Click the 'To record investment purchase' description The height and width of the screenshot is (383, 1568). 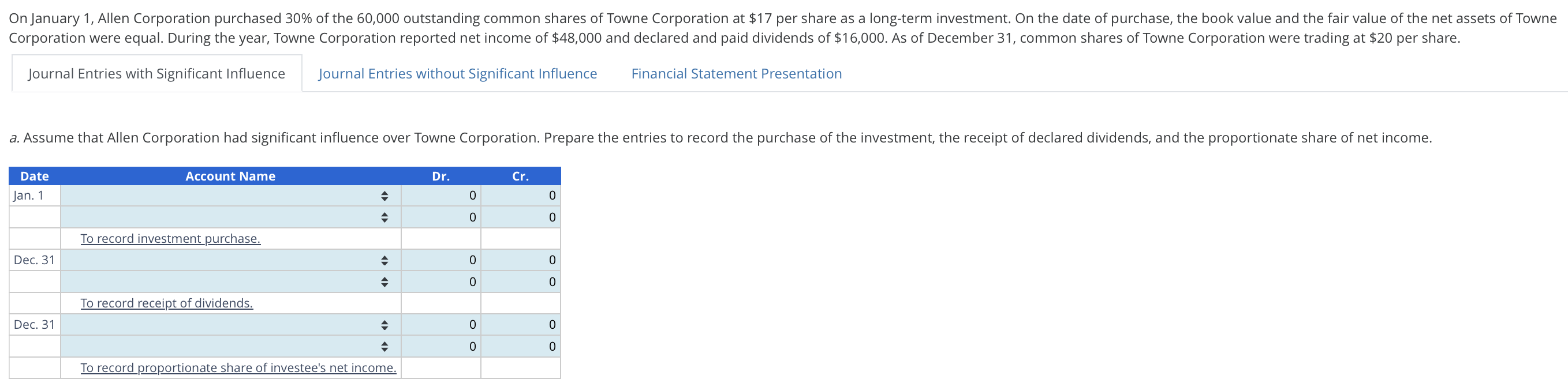[170, 238]
